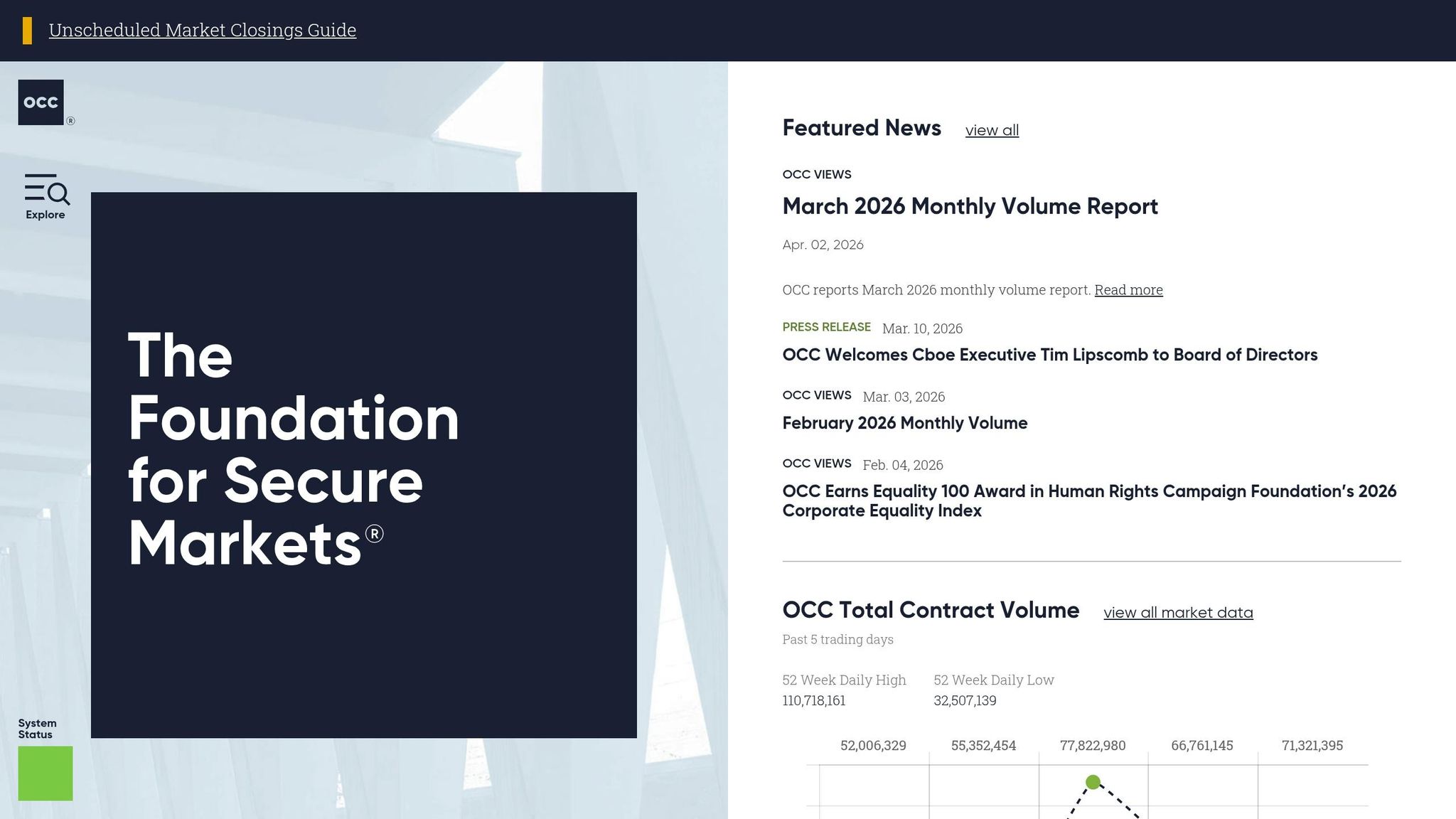Click the OCC logo
1456x819 pixels.
(41, 102)
